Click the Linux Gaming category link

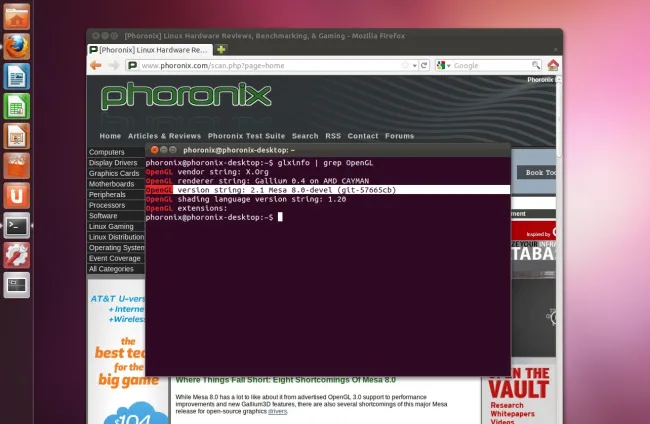click(x=111, y=226)
